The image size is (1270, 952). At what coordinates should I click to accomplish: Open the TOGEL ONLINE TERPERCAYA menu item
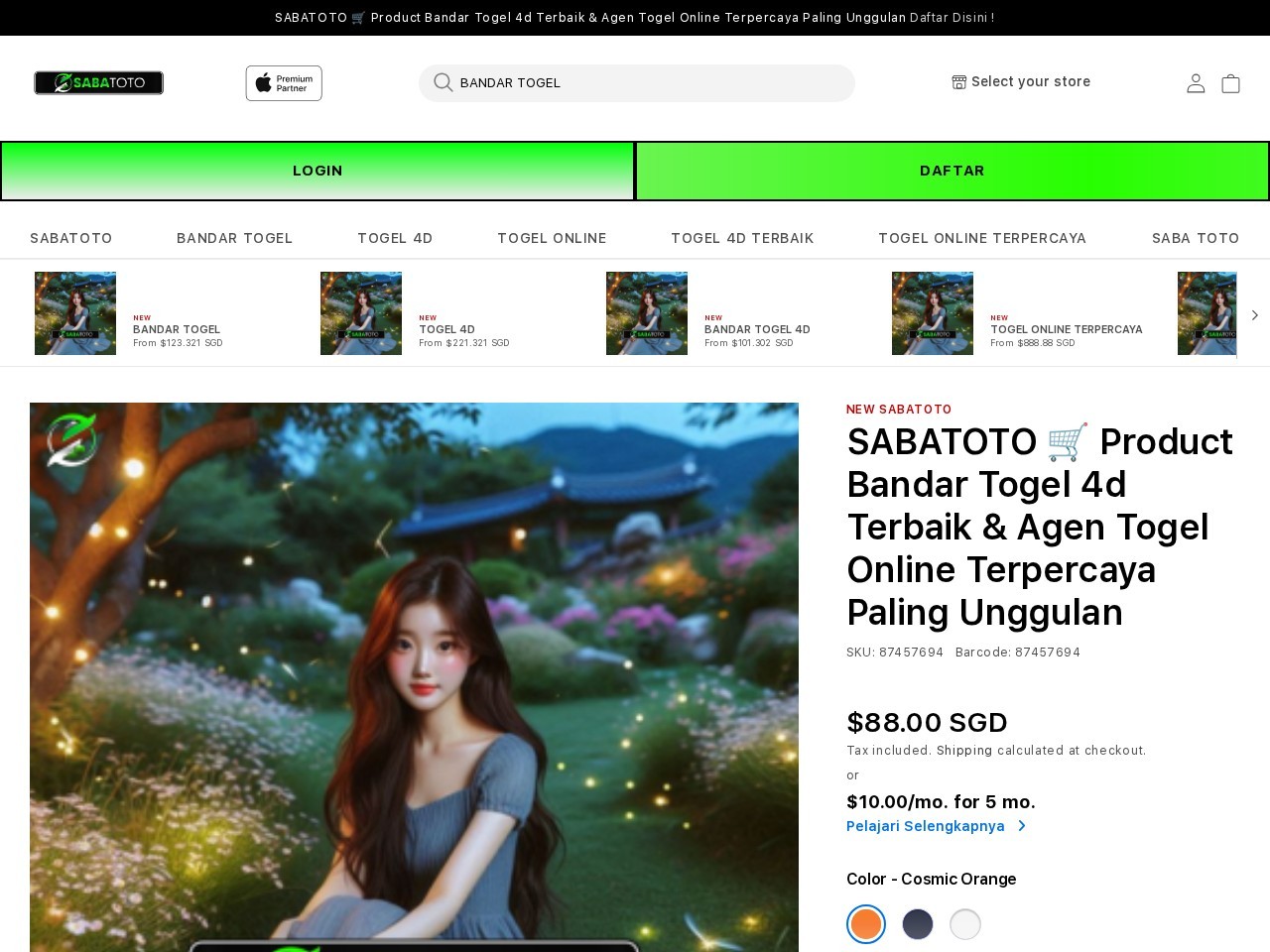coord(982,238)
